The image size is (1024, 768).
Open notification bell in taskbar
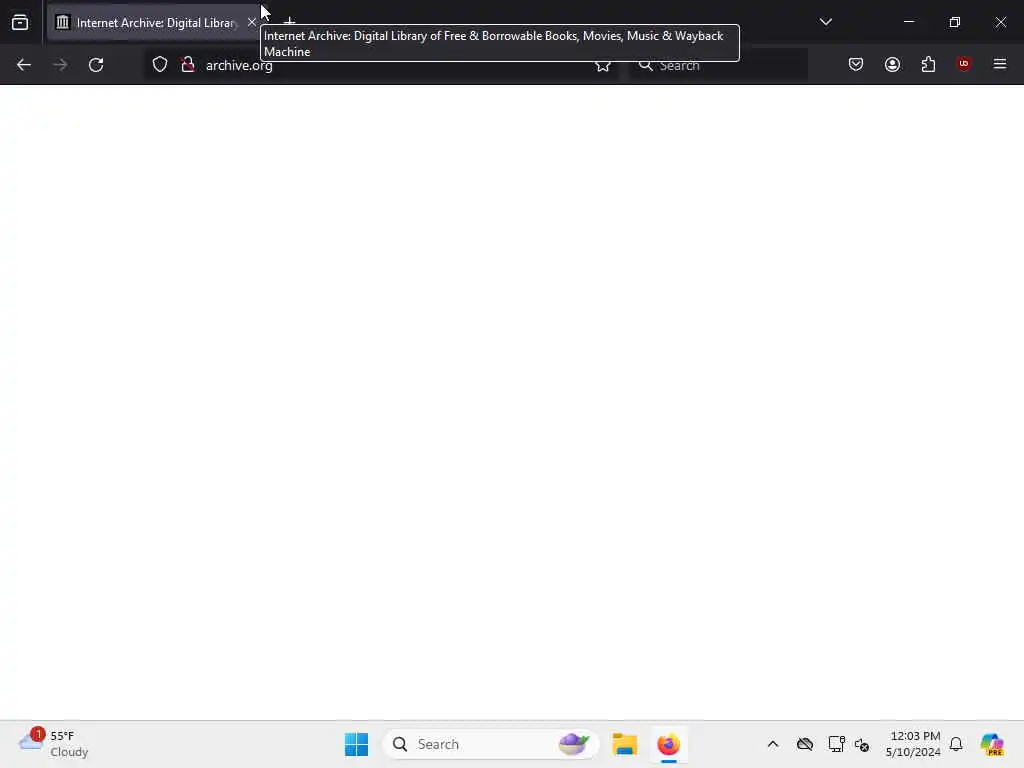(956, 744)
